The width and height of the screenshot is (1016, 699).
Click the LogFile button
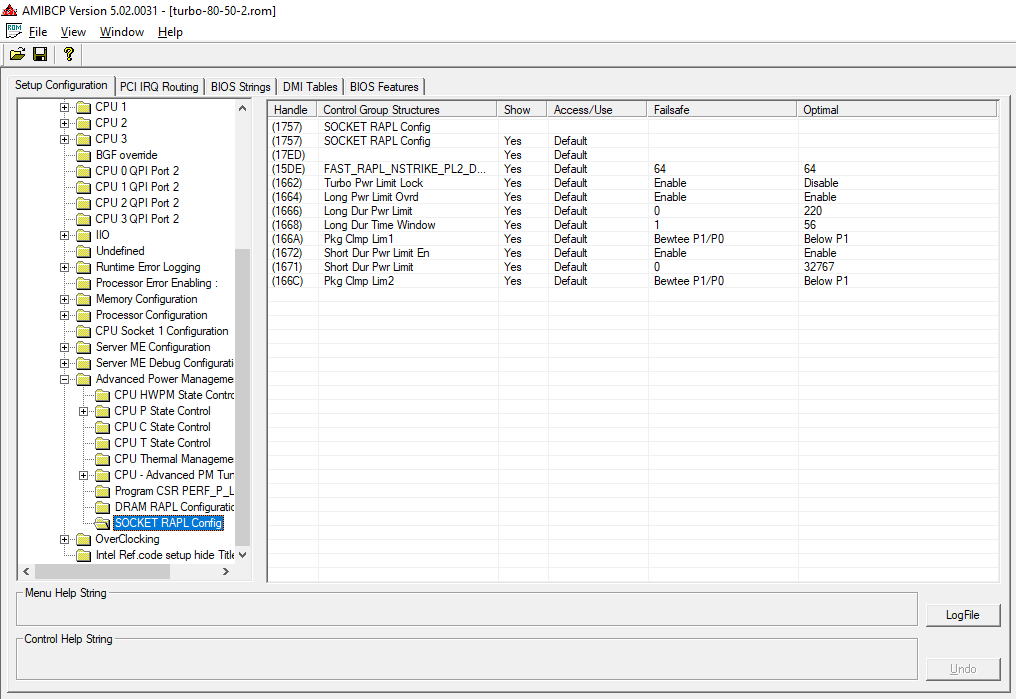click(x=963, y=615)
